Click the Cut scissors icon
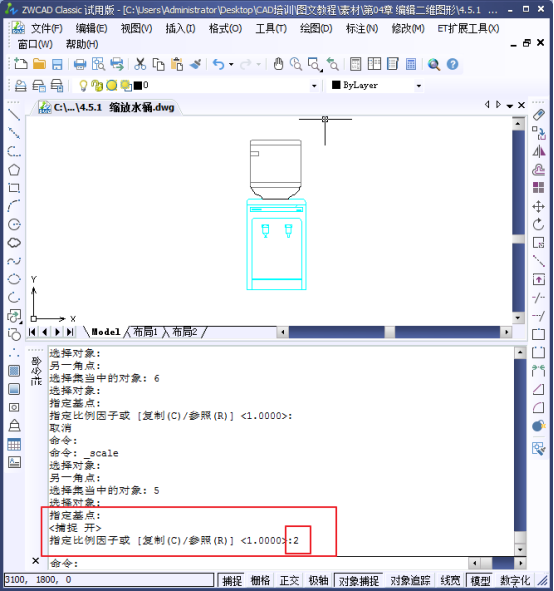Viewport: 554px width, 591px height. (140, 64)
